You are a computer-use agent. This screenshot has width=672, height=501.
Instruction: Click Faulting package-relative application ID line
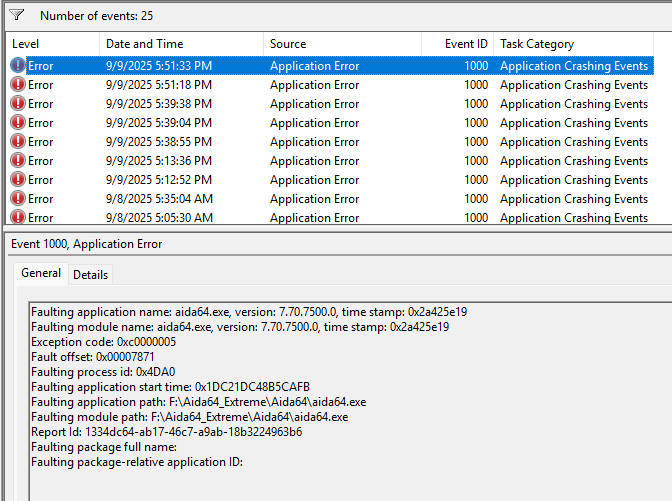coord(137,462)
